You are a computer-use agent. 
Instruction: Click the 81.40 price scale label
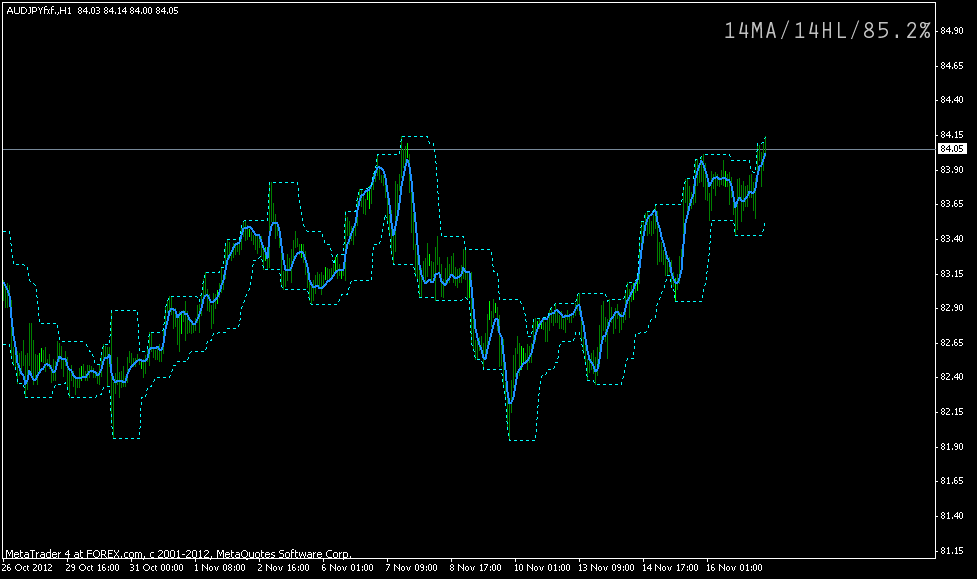coord(951,516)
